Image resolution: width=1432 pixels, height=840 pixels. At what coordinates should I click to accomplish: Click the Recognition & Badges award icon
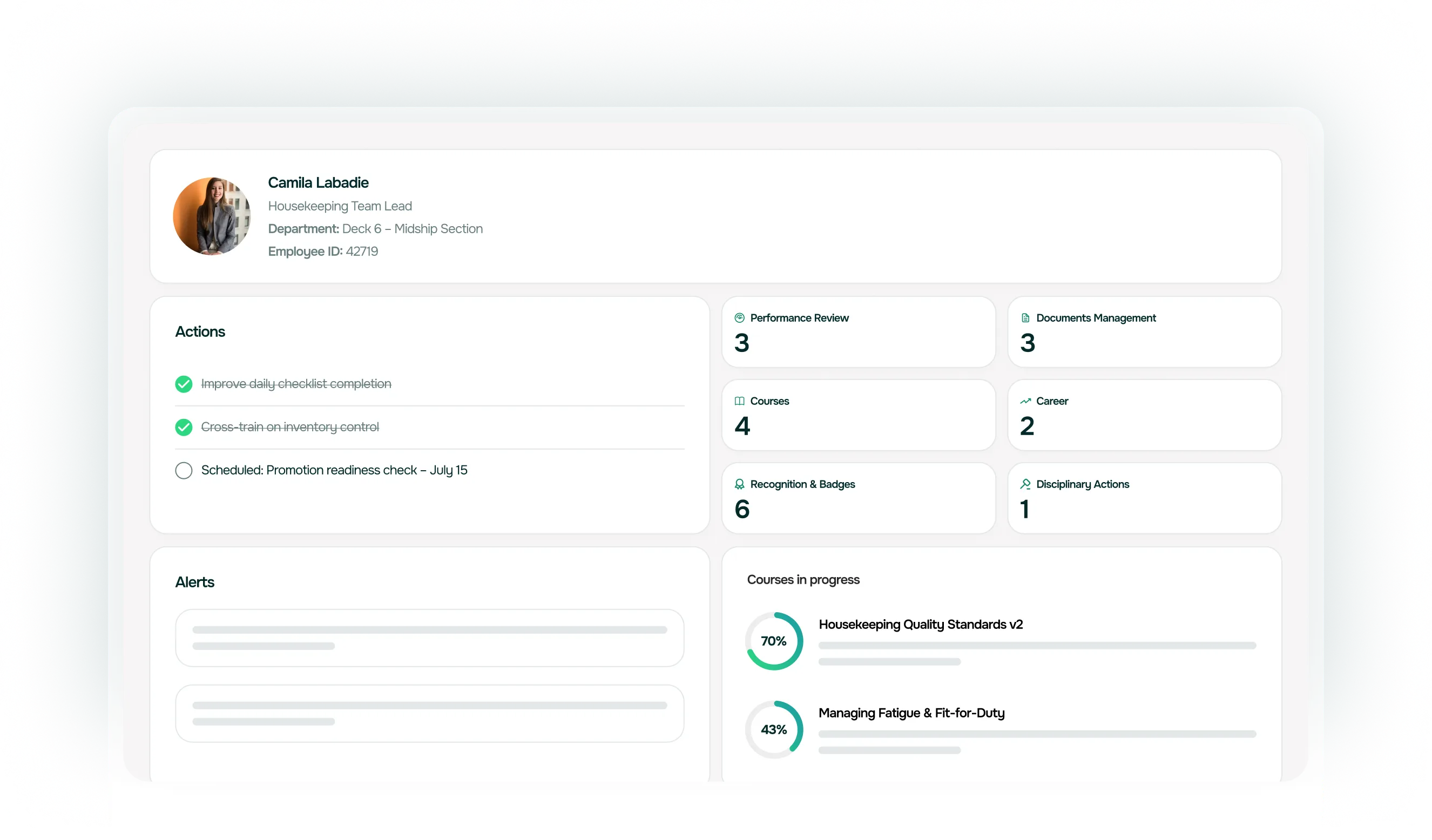coord(739,484)
